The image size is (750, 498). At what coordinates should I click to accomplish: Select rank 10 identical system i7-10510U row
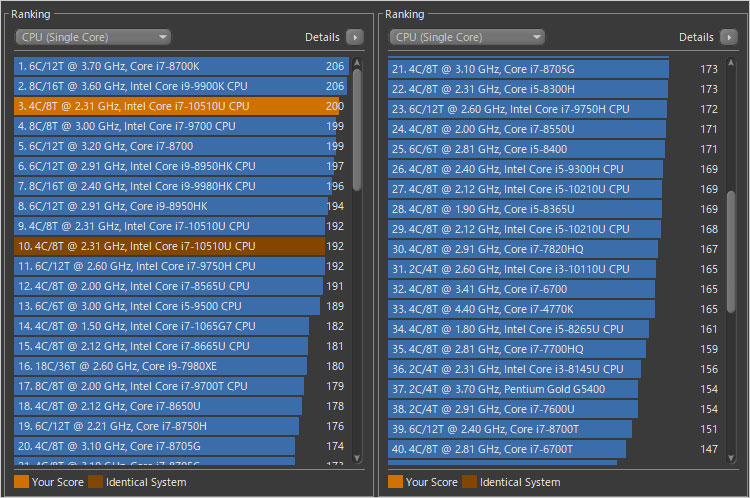pyautogui.click(x=170, y=246)
